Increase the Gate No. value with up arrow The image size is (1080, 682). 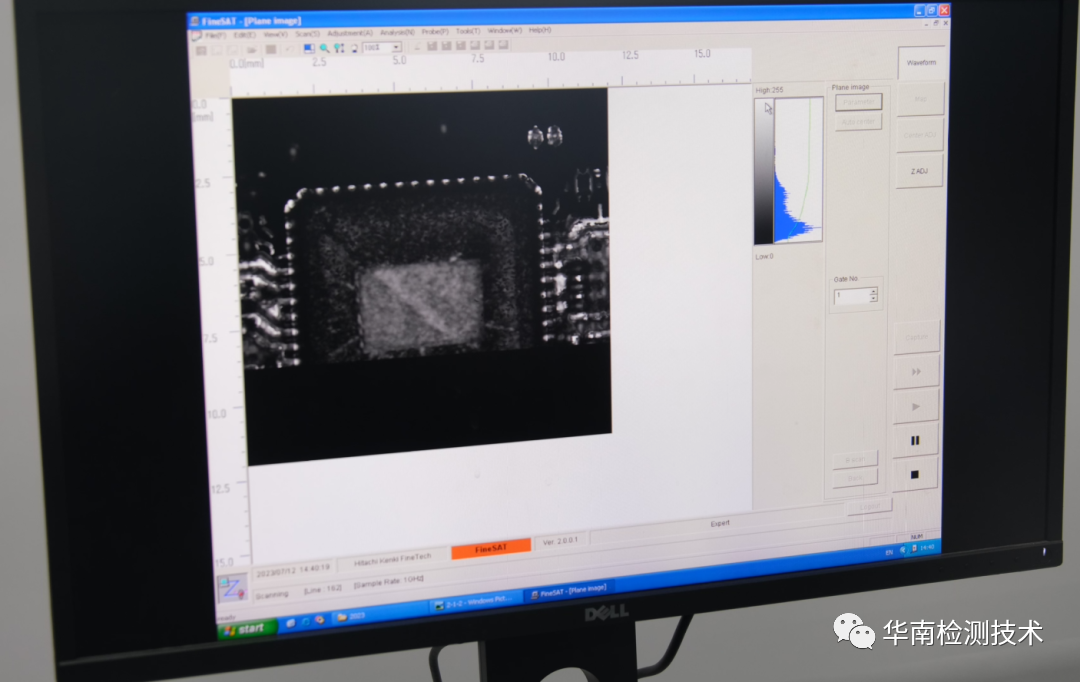pos(873,292)
